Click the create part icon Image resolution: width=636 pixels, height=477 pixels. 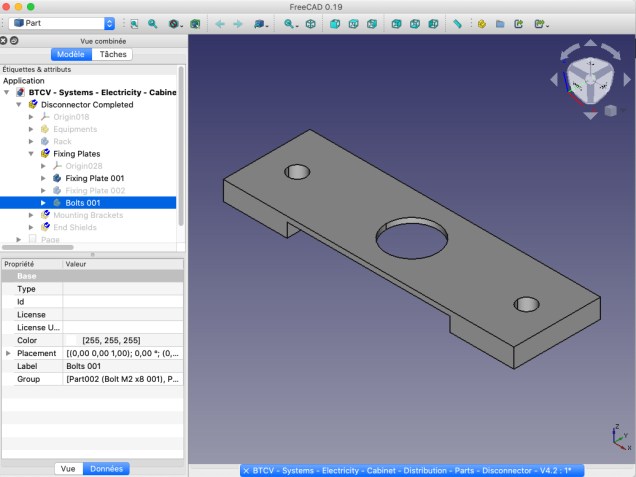click(481, 23)
